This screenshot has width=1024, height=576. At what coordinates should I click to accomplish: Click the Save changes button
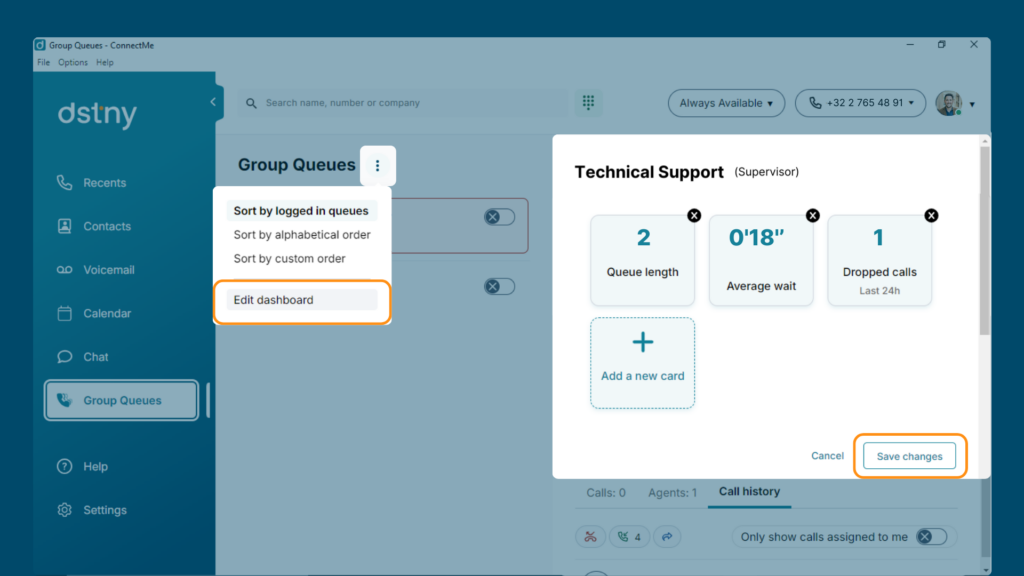(x=909, y=456)
